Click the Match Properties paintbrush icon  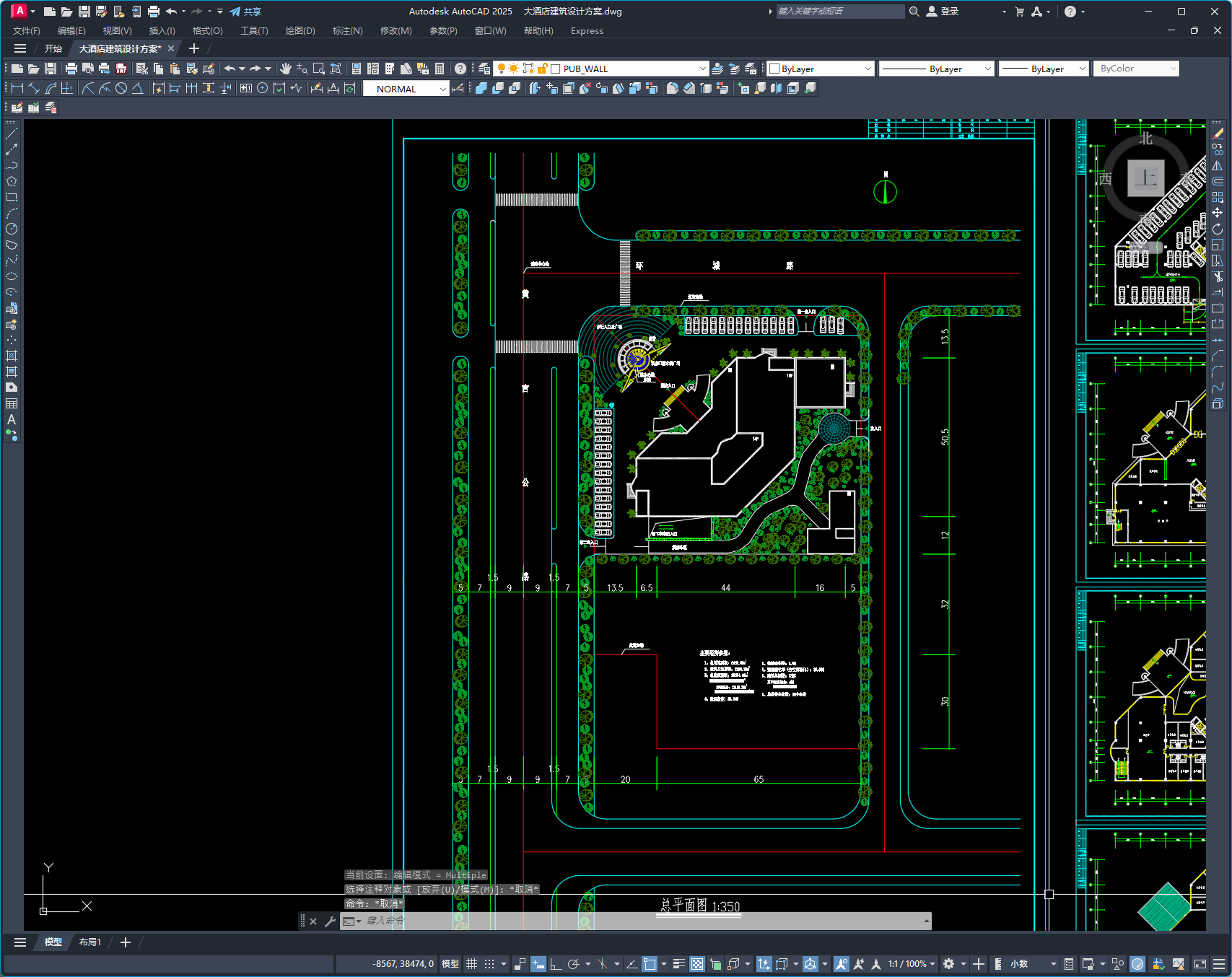pos(209,69)
